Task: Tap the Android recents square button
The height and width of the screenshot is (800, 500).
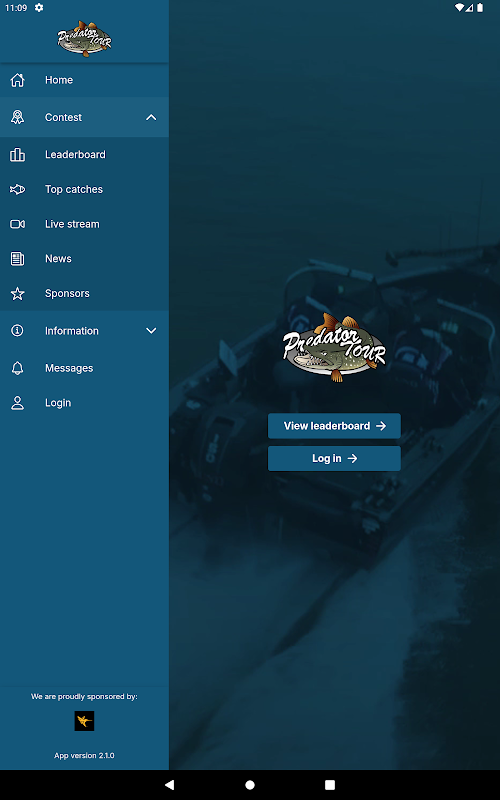Action: pos(330,785)
